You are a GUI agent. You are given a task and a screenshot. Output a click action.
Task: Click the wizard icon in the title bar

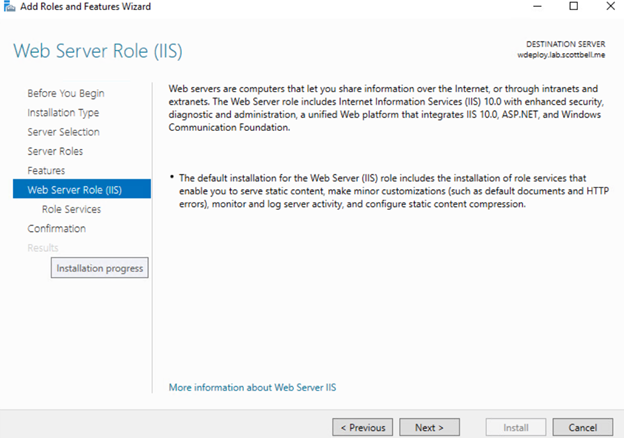(10, 7)
